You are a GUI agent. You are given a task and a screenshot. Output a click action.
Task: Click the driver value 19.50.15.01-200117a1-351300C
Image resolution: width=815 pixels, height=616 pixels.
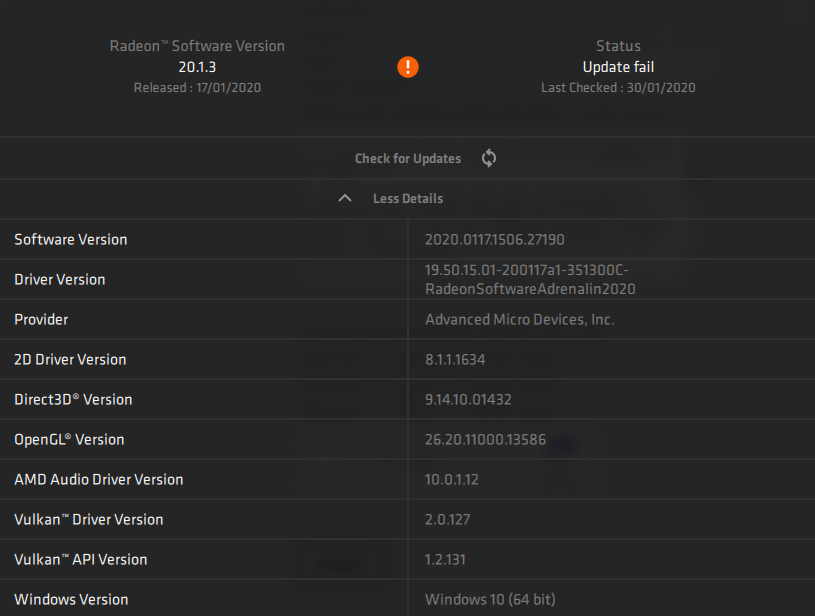[527, 270]
